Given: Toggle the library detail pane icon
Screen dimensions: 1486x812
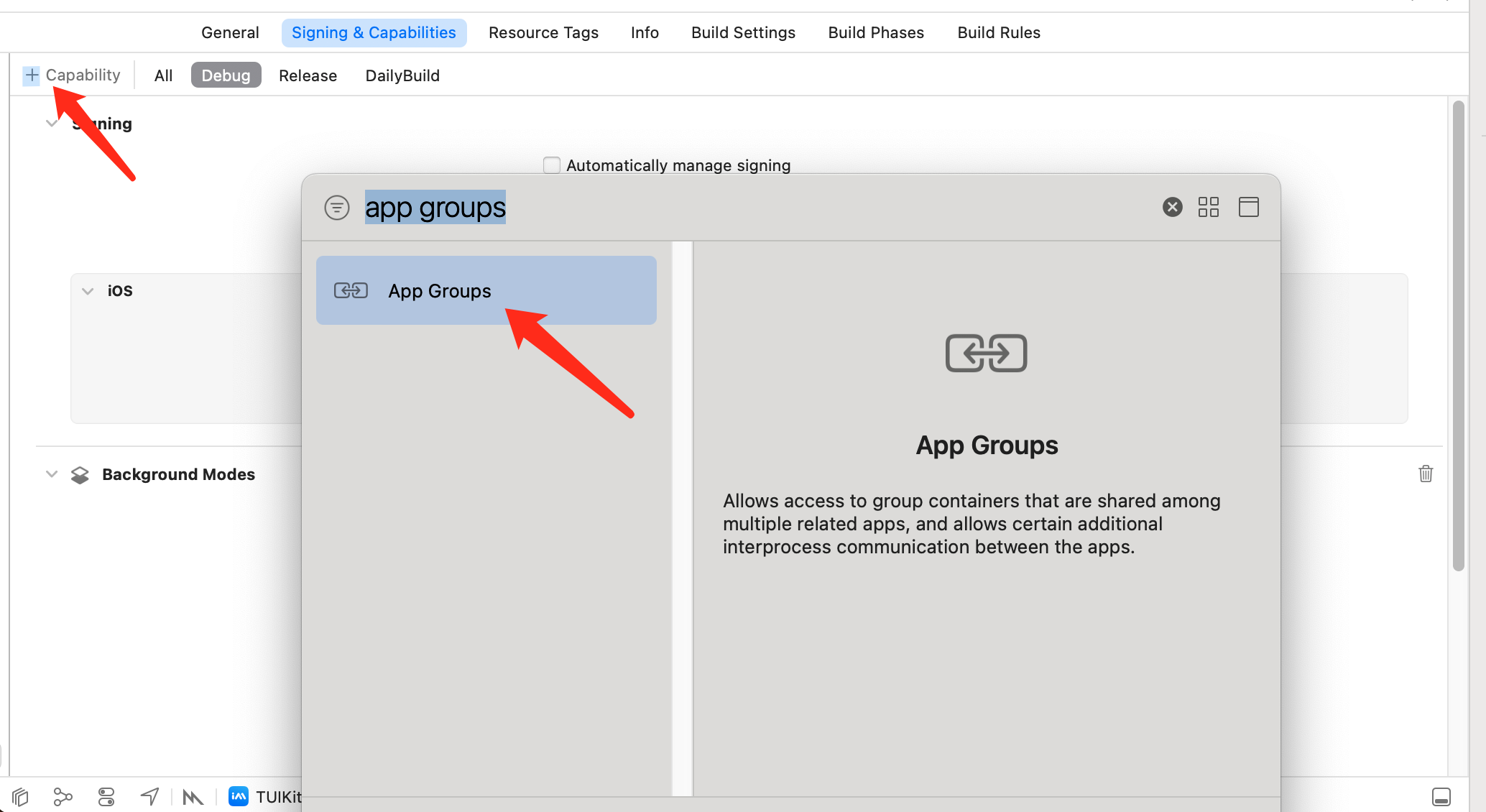Looking at the screenshot, I should tap(1248, 208).
